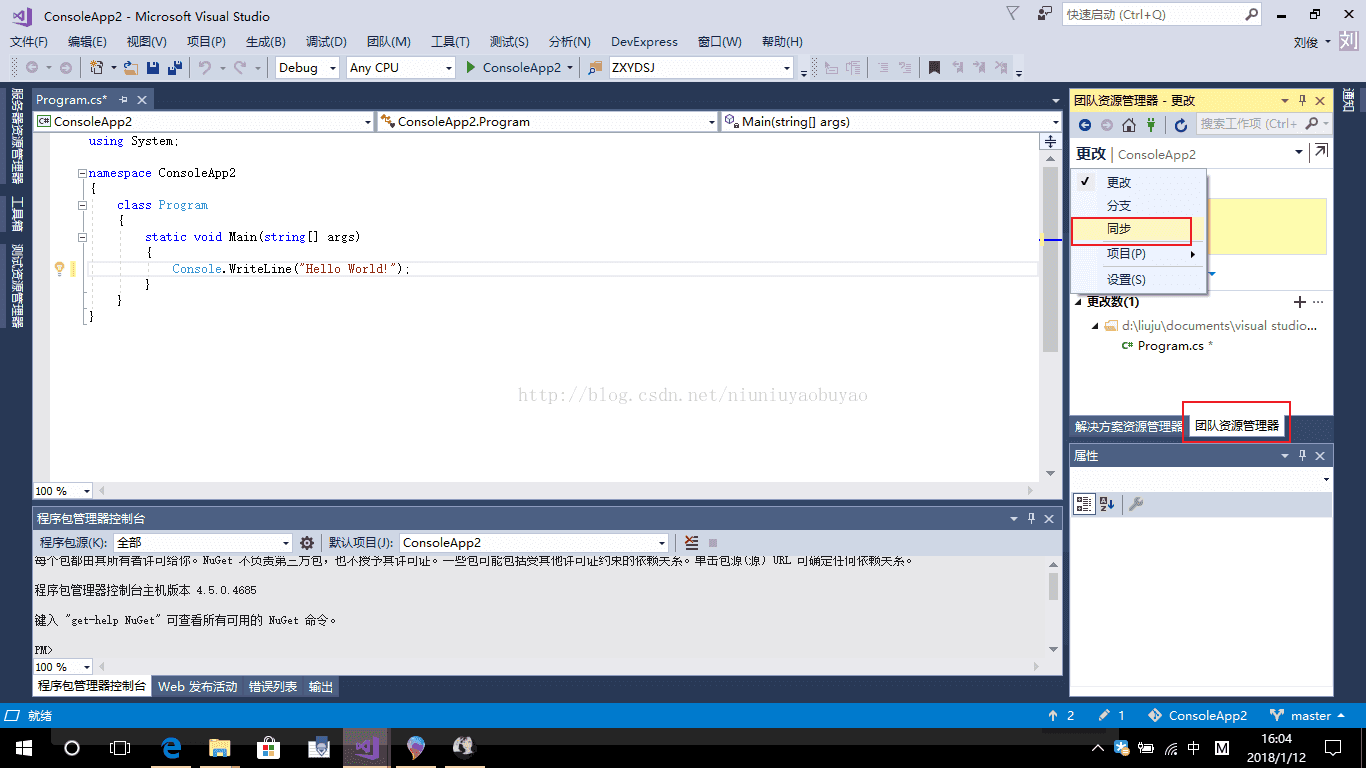The width and height of the screenshot is (1366, 768).
Task: Open NuGet package manager settings gear
Action: 307,543
